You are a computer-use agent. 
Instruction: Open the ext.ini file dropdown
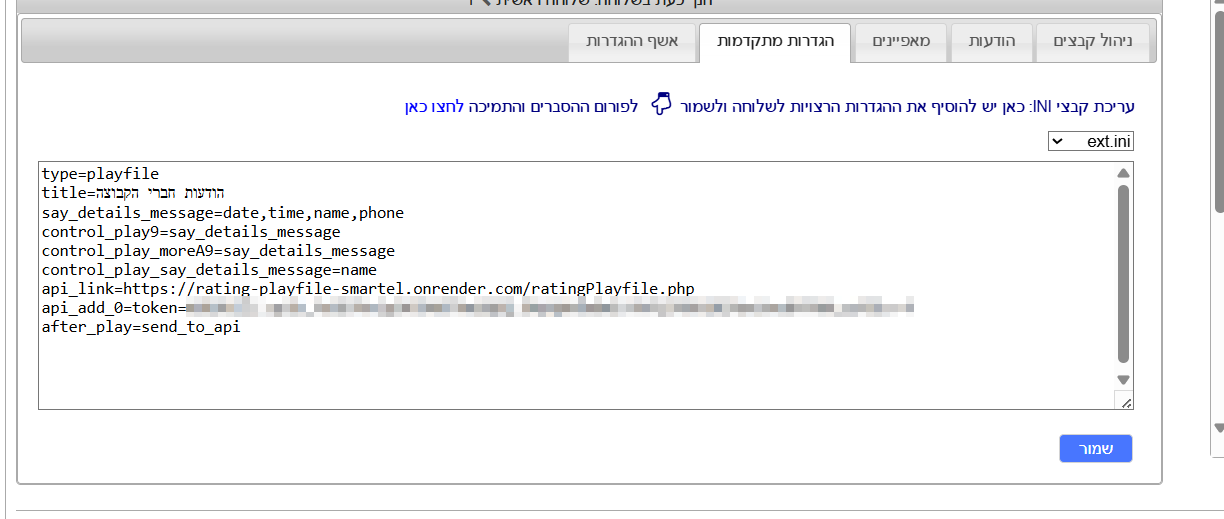tap(1091, 142)
